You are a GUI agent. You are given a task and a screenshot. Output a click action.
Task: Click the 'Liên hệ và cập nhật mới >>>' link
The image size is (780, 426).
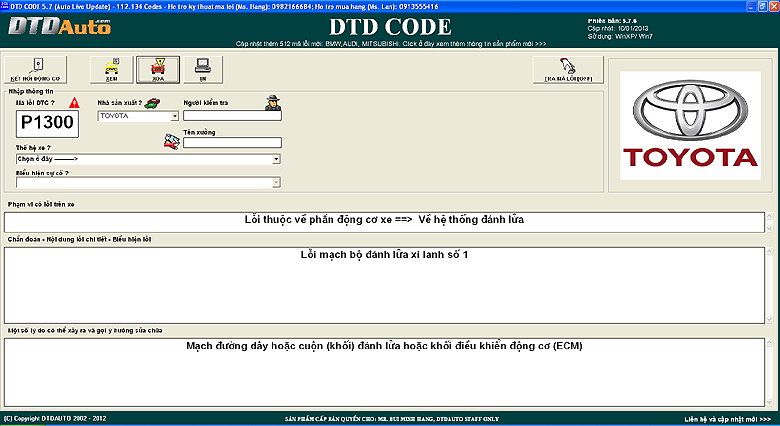coord(727,419)
